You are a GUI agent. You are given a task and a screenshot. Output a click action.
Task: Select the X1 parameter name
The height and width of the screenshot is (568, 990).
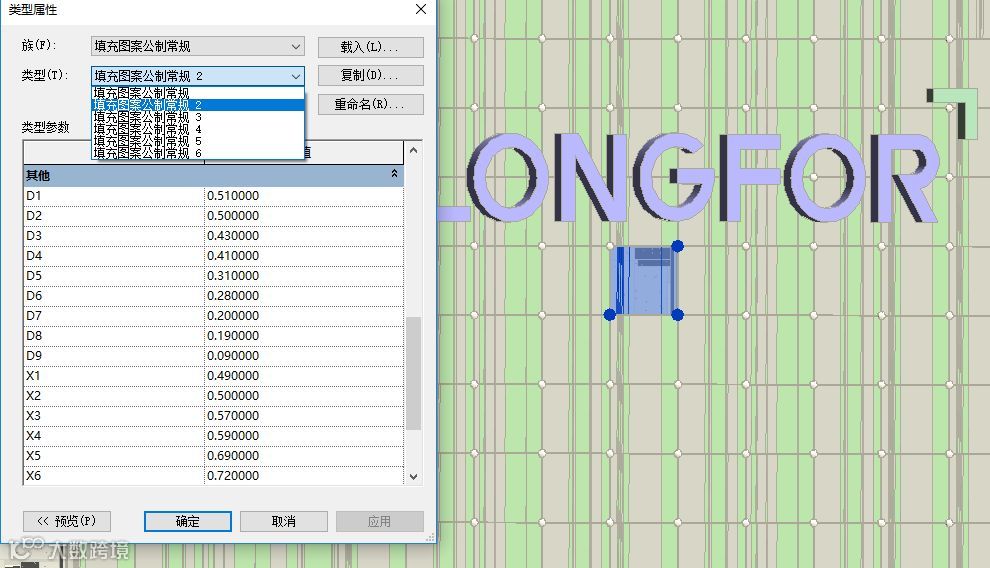(114, 376)
